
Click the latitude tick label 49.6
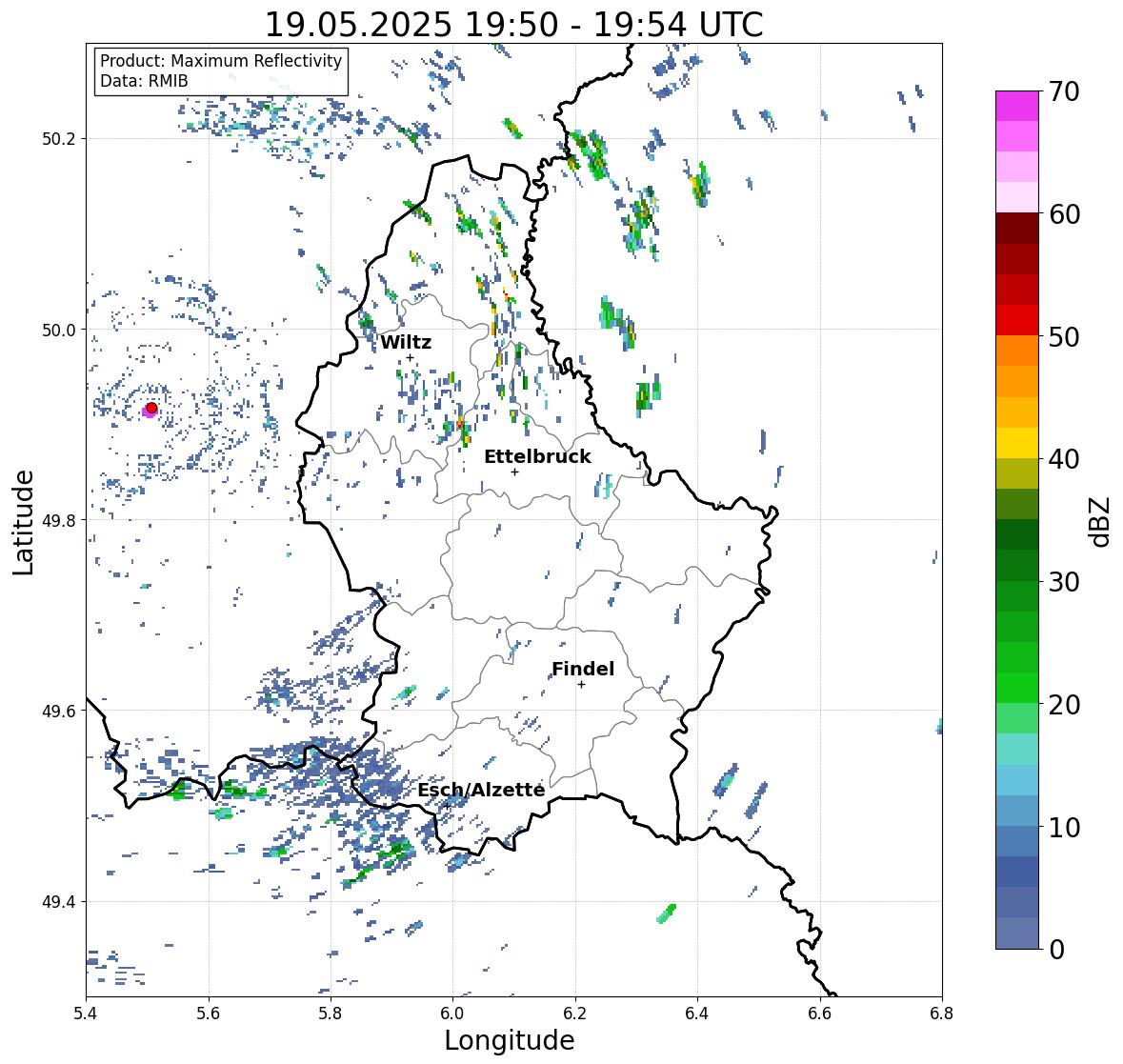[59, 711]
